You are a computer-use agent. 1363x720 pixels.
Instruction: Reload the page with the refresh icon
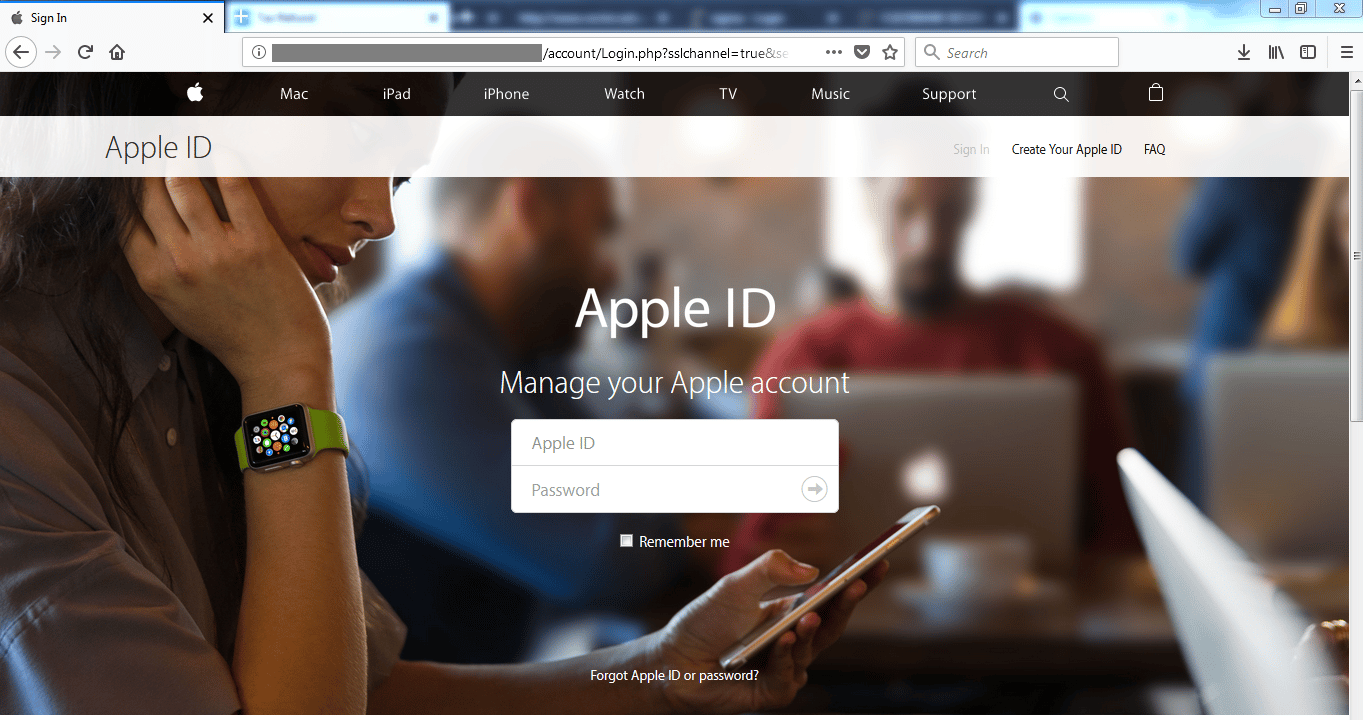[86, 53]
